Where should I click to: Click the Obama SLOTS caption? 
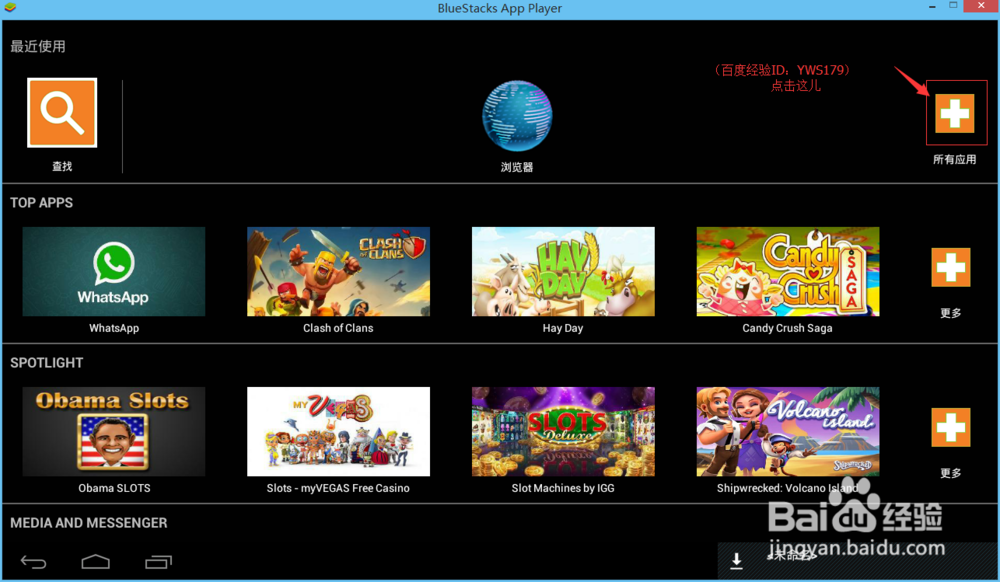[114, 488]
